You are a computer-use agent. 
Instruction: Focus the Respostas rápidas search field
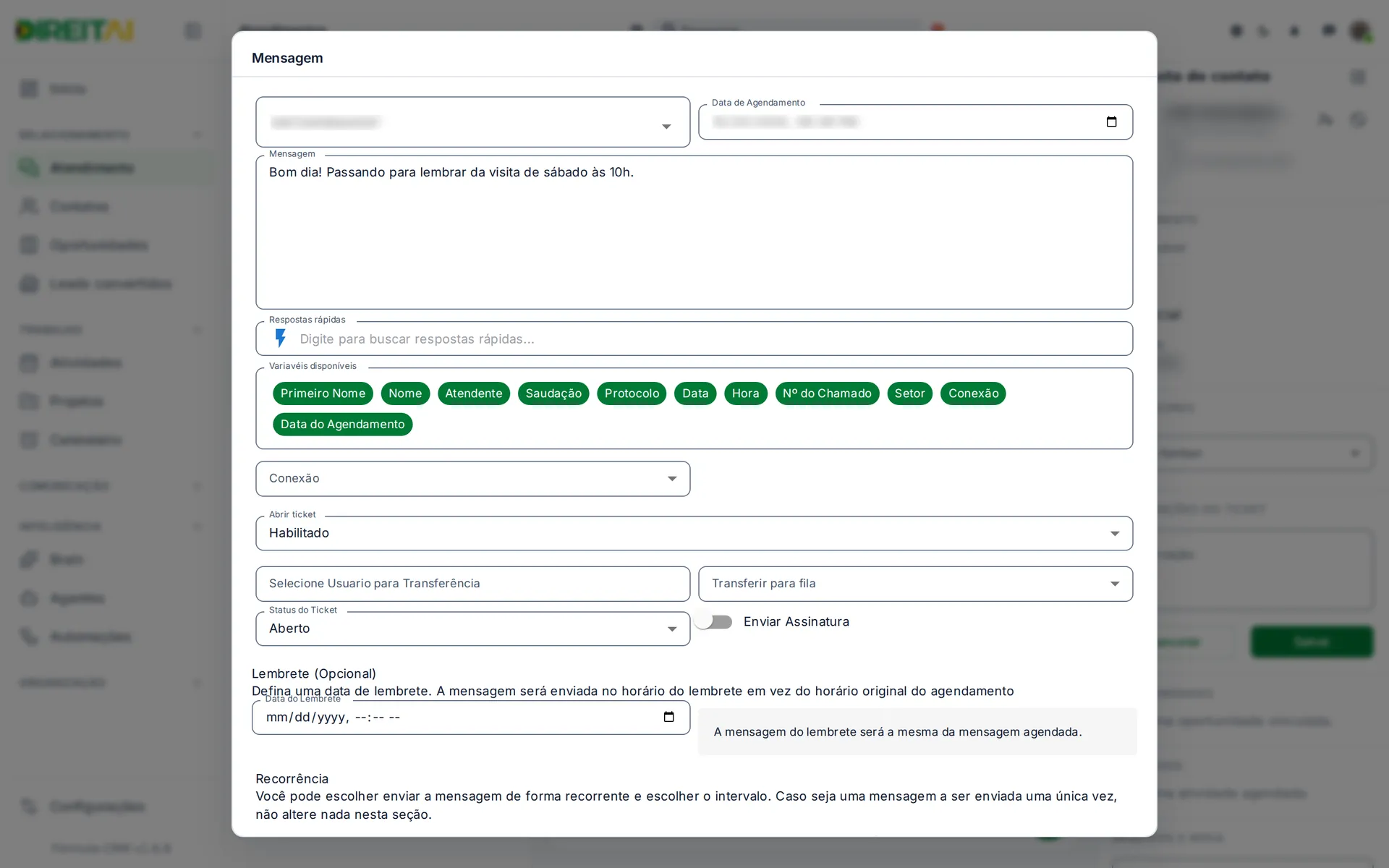coord(694,339)
